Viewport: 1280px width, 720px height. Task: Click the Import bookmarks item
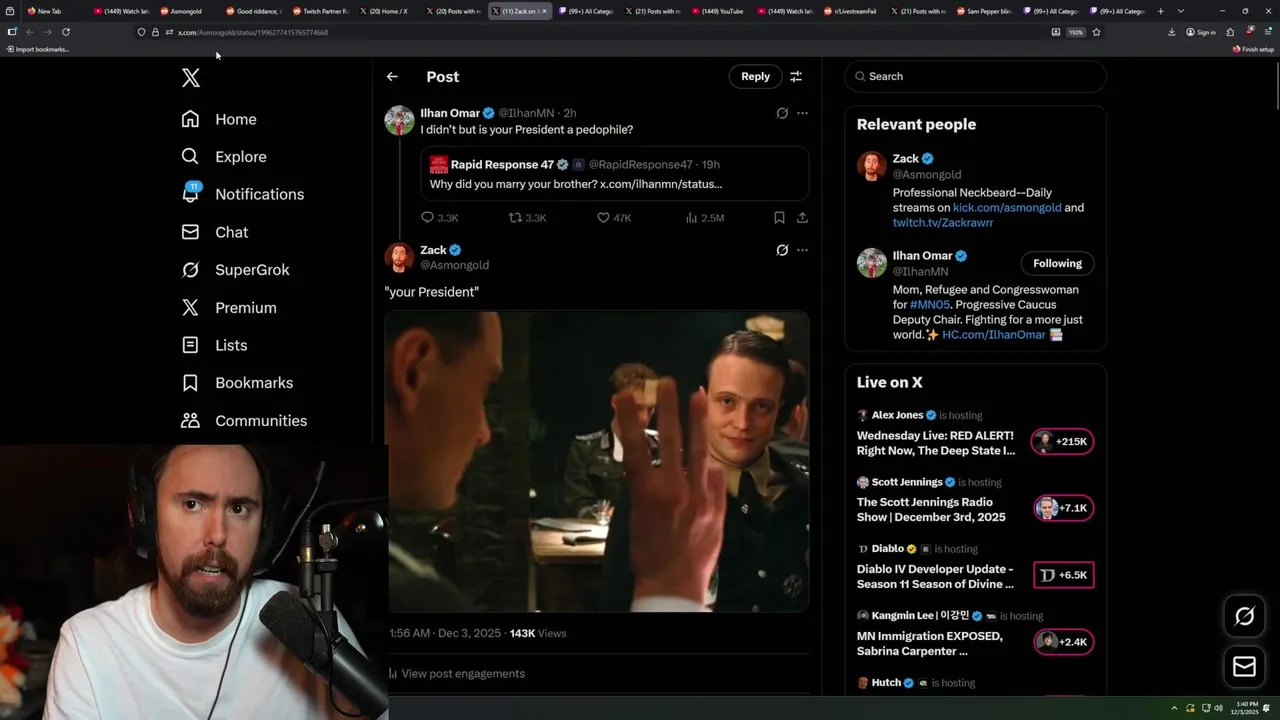click(x=38, y=49)
